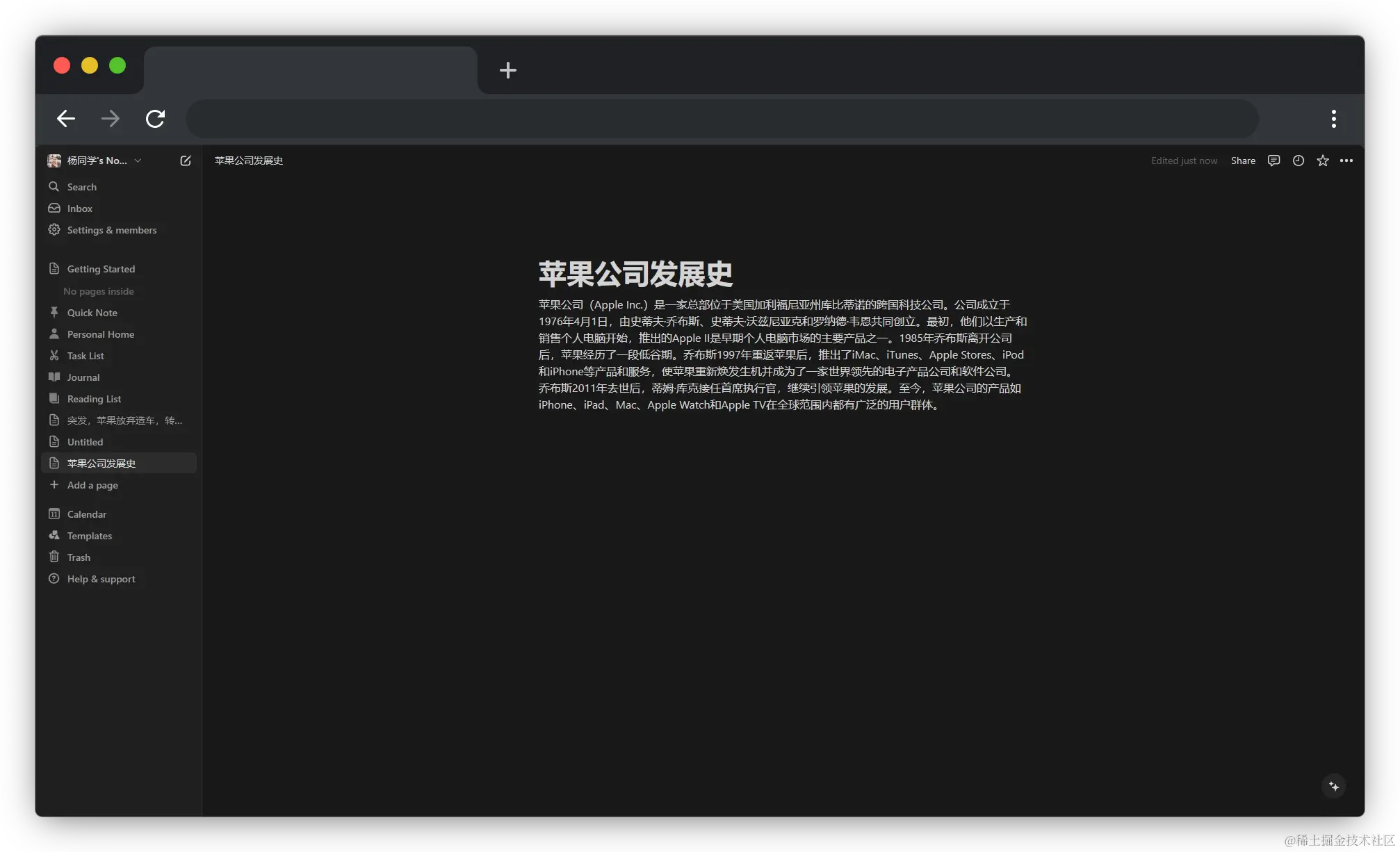Click the Calendar icon in sidebar

tap(54, 514)
